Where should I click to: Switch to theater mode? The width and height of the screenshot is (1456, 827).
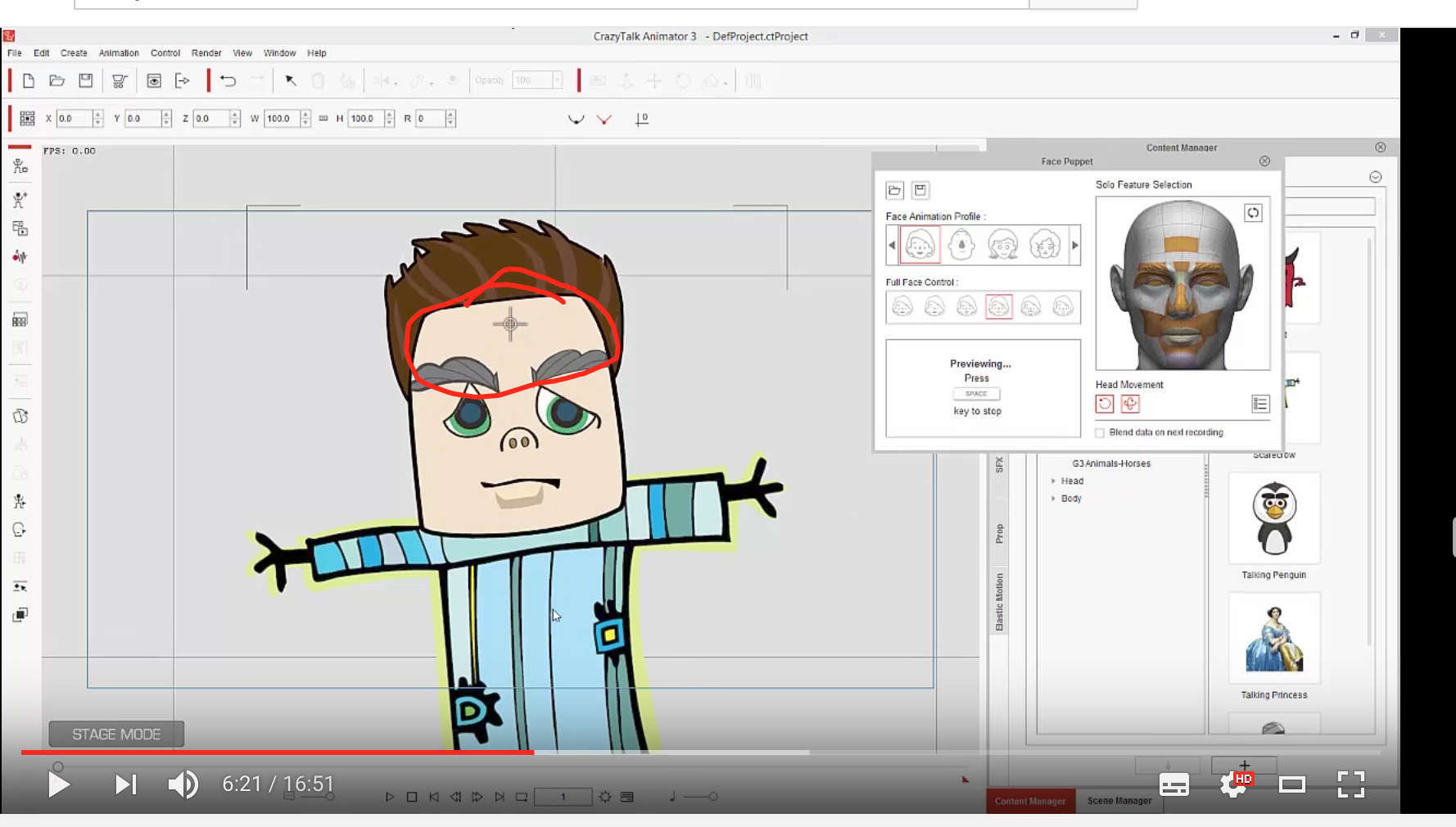(x=1292, y=784)
